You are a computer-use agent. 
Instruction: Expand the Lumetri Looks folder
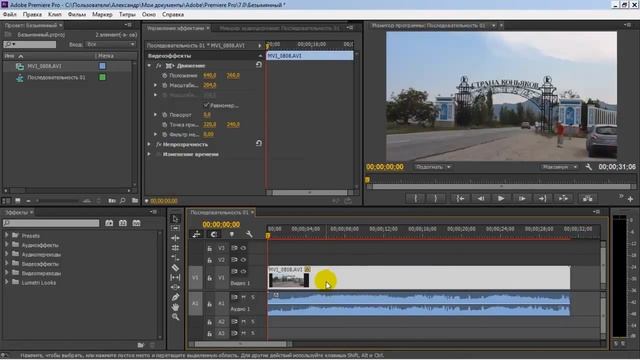[7, 282]
